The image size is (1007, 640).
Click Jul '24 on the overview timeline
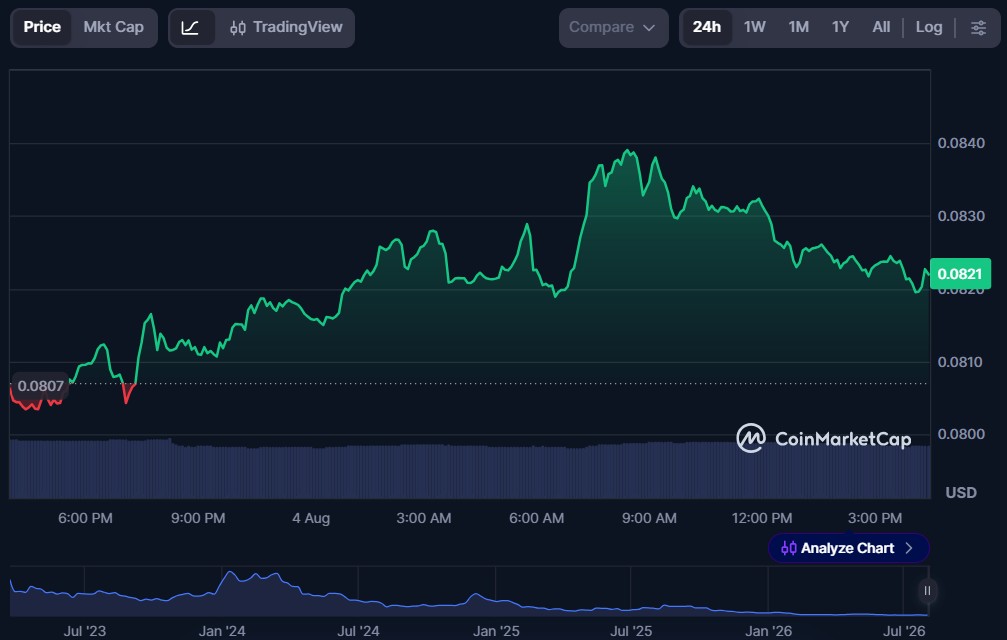(x=358, y=631)
